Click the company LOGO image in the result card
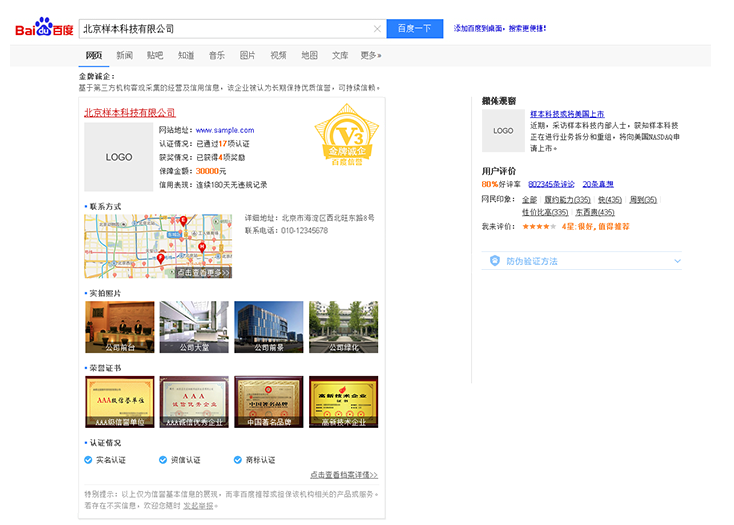 click(x=119, y=157)
